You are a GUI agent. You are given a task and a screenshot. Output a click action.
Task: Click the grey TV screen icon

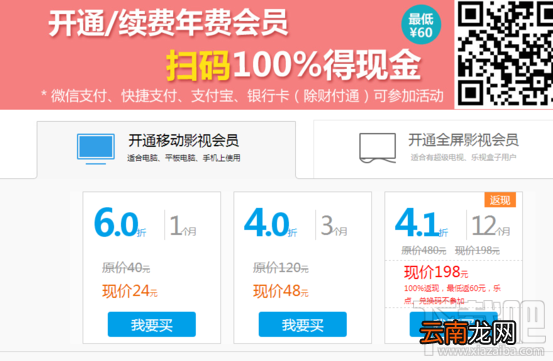377,148
